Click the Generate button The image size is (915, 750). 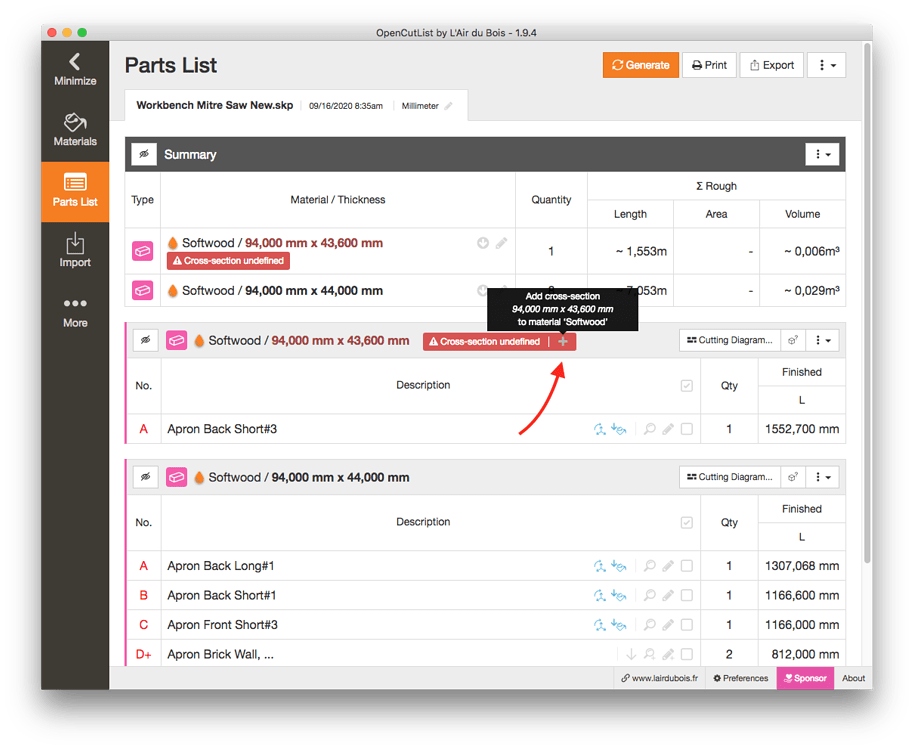pos(641,64)
